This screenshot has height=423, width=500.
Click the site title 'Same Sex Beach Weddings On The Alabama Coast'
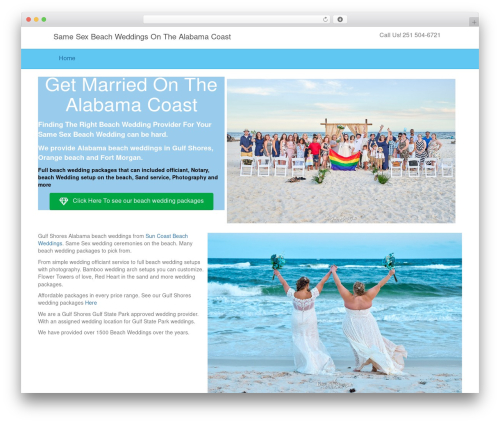pyautogui.click(x=142, y=37)
